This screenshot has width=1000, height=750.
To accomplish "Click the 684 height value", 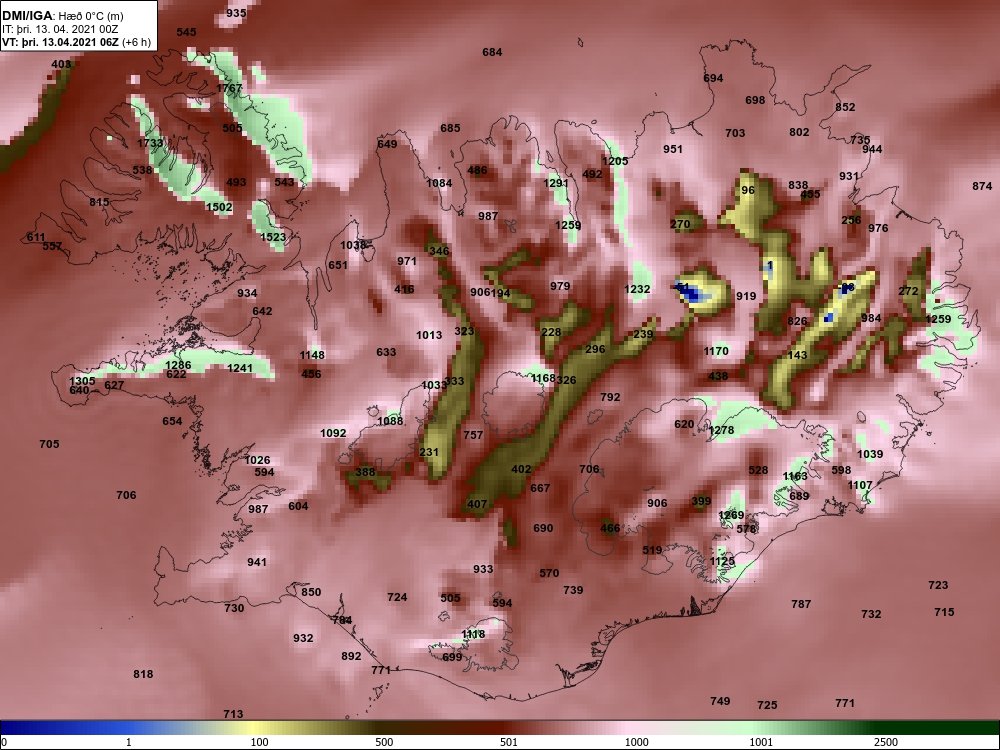I will click(x=492, y=52).
